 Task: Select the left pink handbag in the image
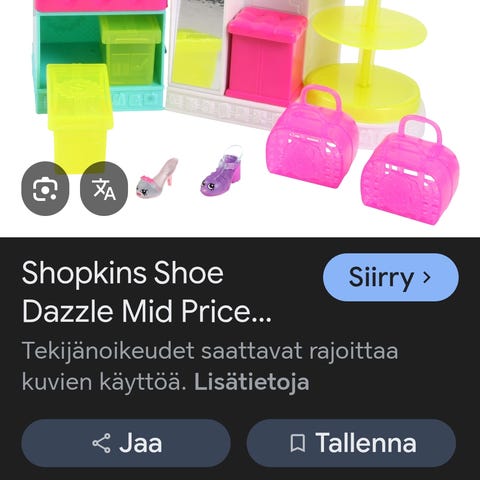[312, 137]
